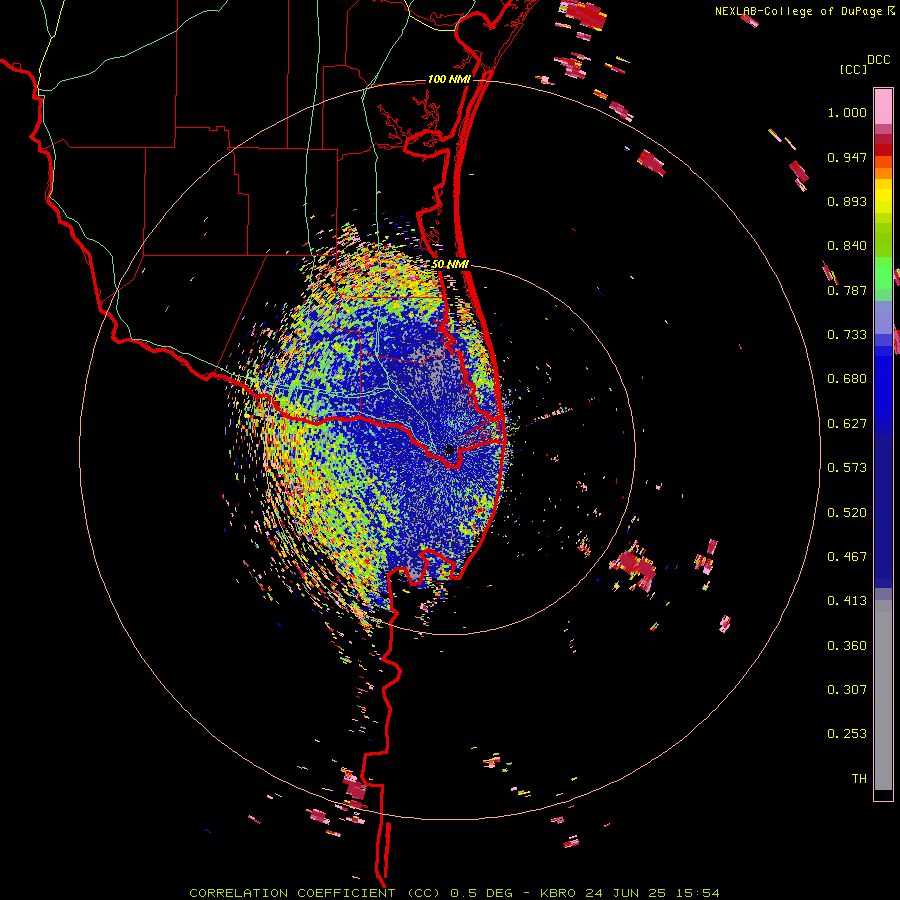Click the 0.680 scale value
Screen dimensions: 900x900
point(847,379)
